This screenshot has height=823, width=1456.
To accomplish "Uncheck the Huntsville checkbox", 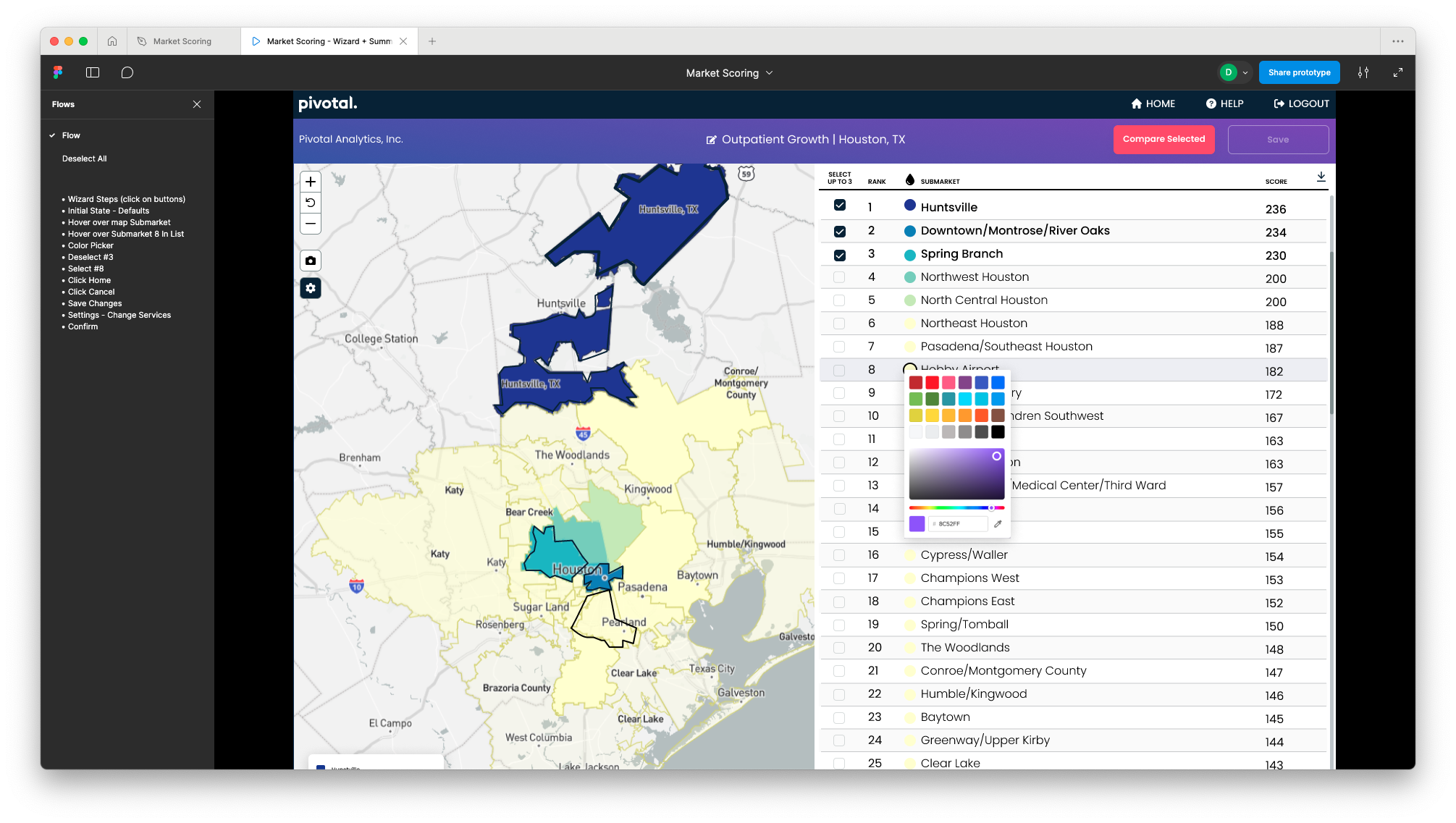I will (x=840, y=206).
